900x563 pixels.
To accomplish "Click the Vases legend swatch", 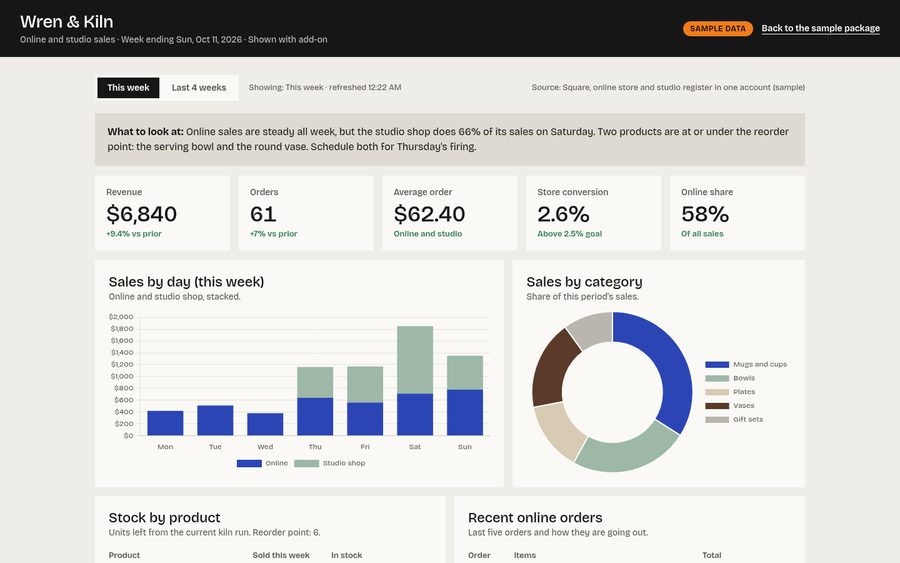I will pos(717,406).
